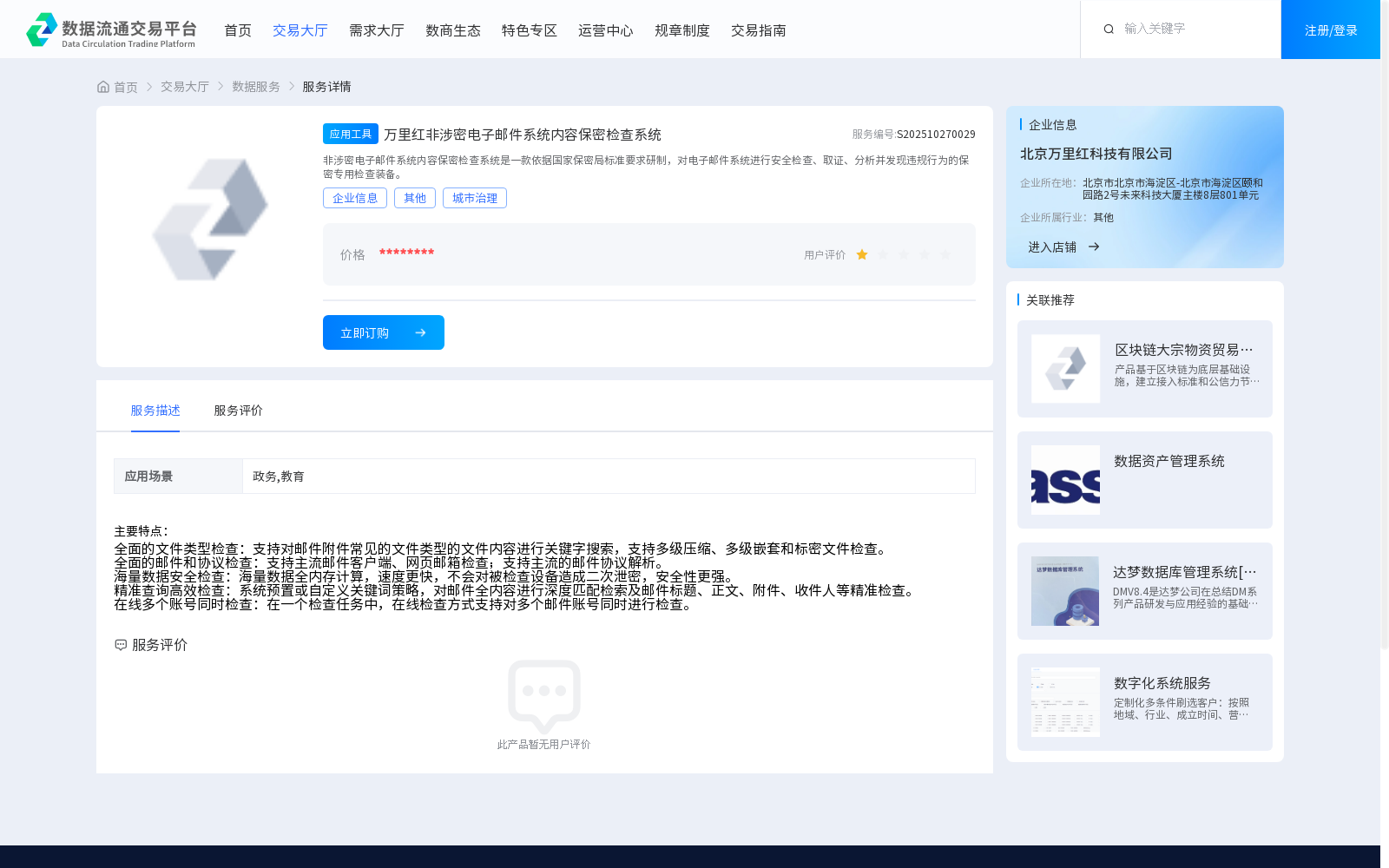Click the masked price ********

pos(406,253)
